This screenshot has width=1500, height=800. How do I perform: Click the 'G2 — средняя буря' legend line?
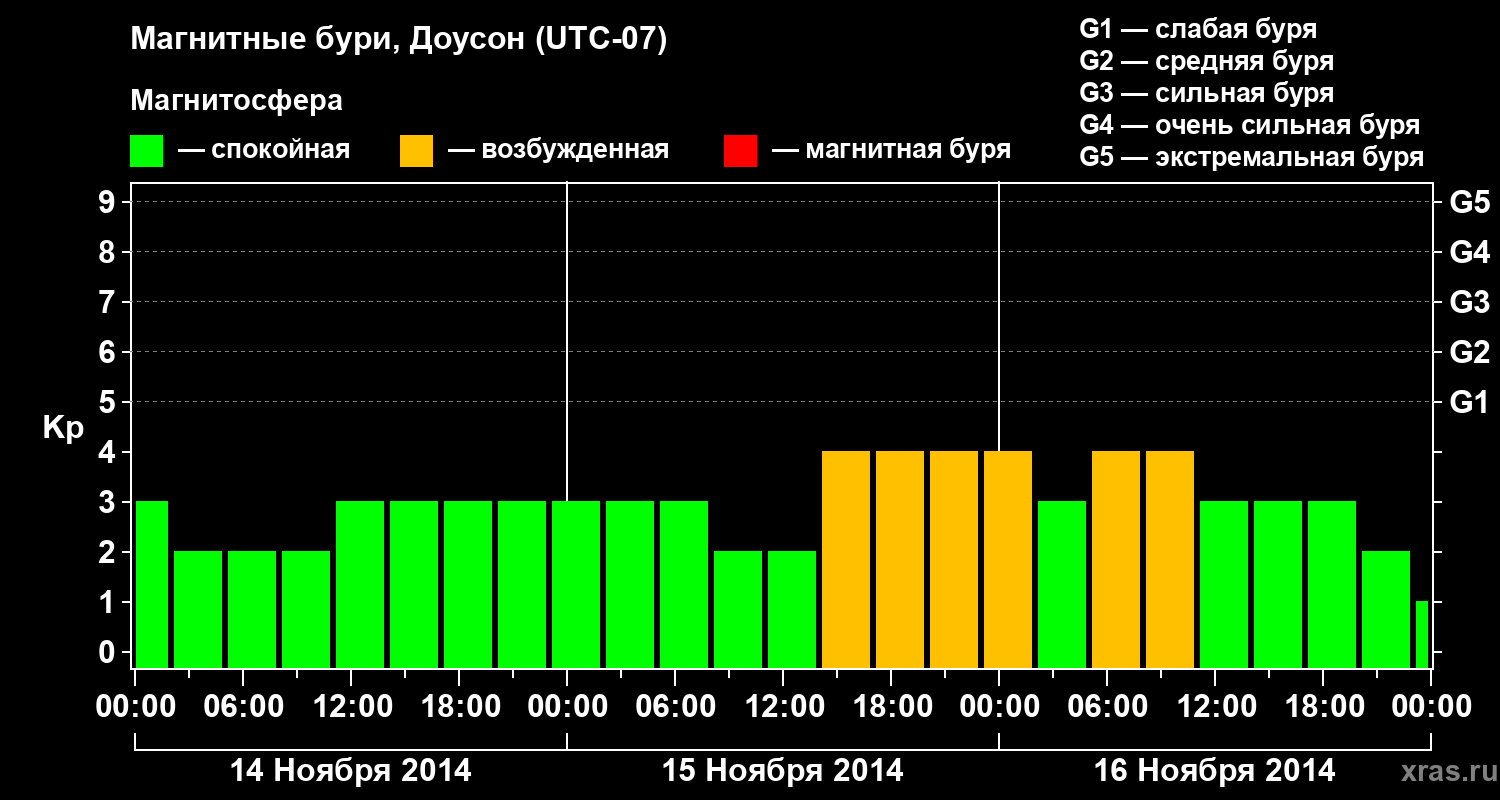pyautogui.click(x=1206, y=61)
